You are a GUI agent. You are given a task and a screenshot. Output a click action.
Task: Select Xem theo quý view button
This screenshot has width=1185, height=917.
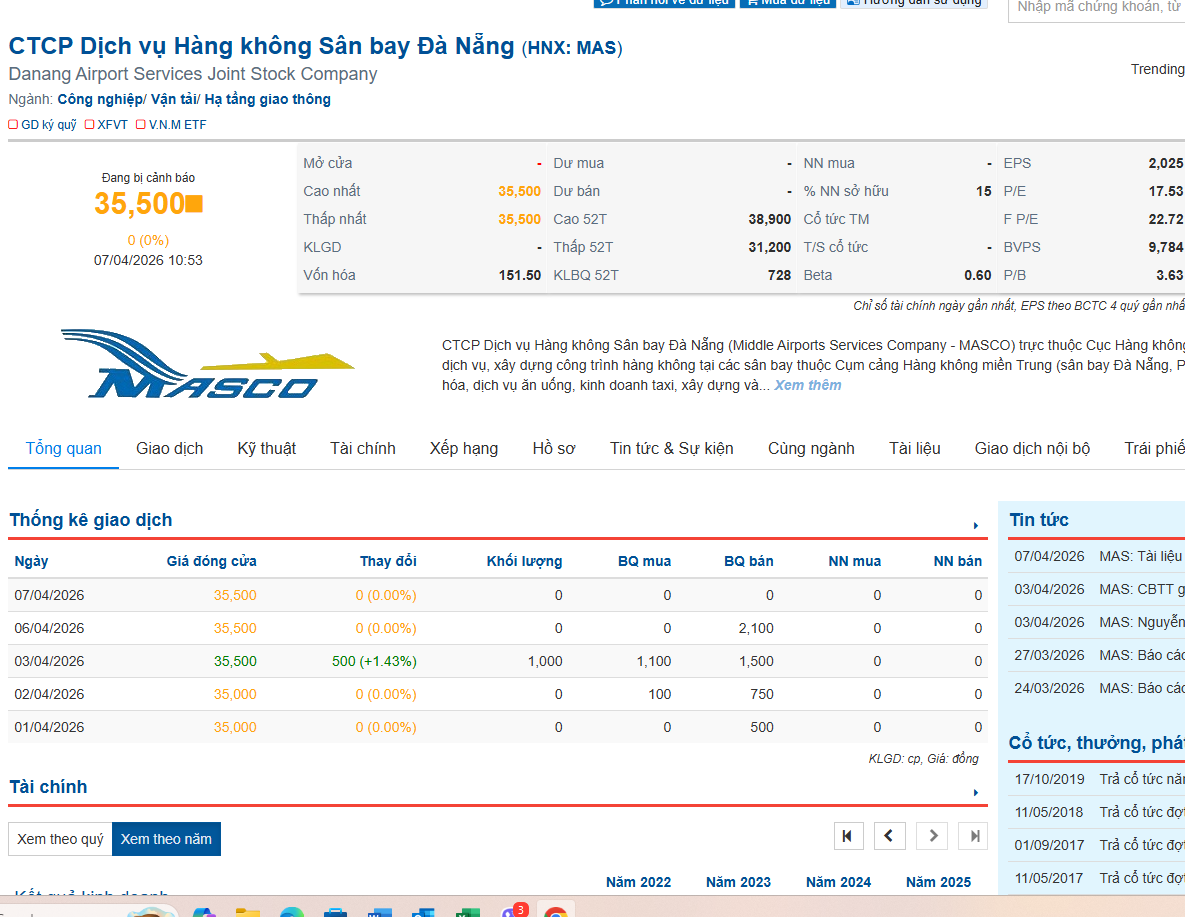point(60,839)
